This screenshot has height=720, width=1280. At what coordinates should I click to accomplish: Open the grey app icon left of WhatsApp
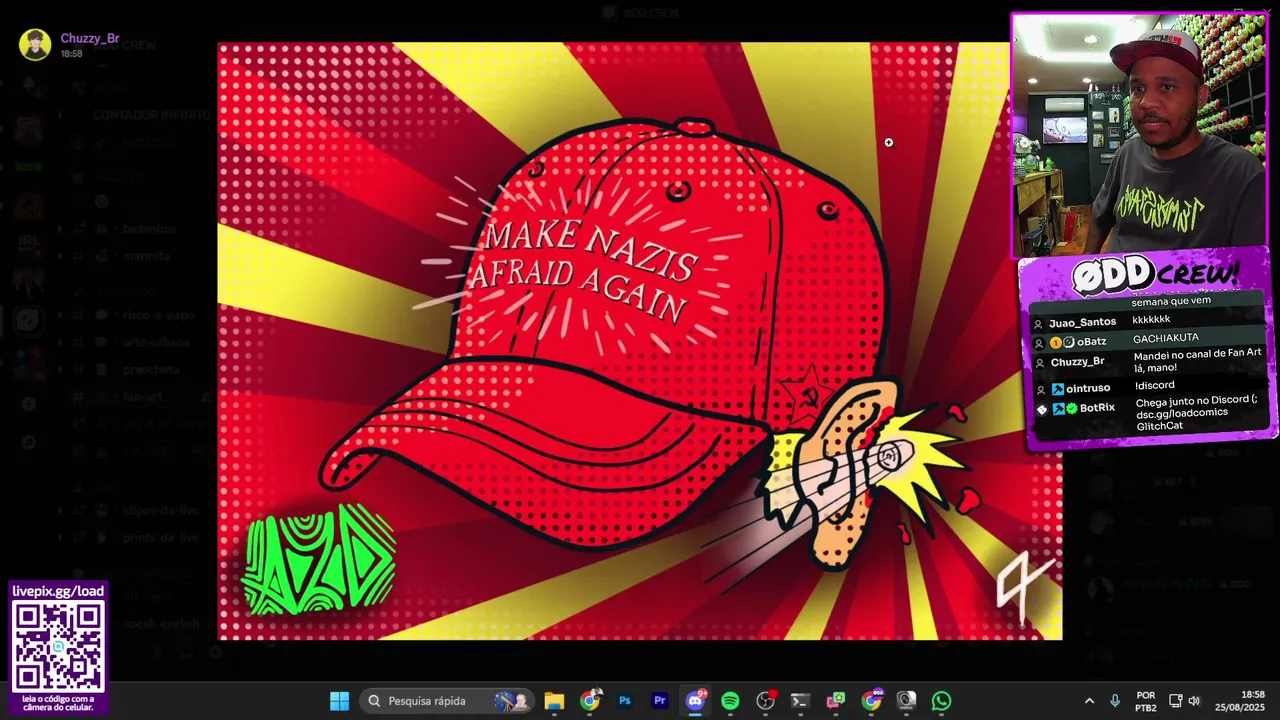tap(906, 701)
